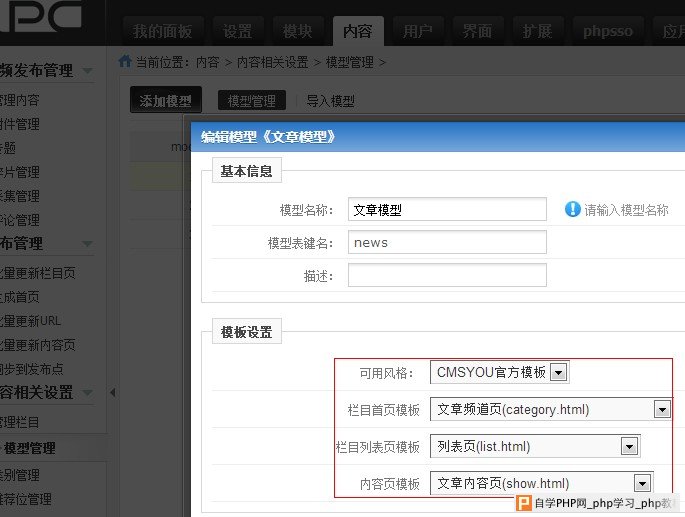Select 管理栏目 in the sidebar
This screenshot has width=685, height=517.
pos(20,422)
